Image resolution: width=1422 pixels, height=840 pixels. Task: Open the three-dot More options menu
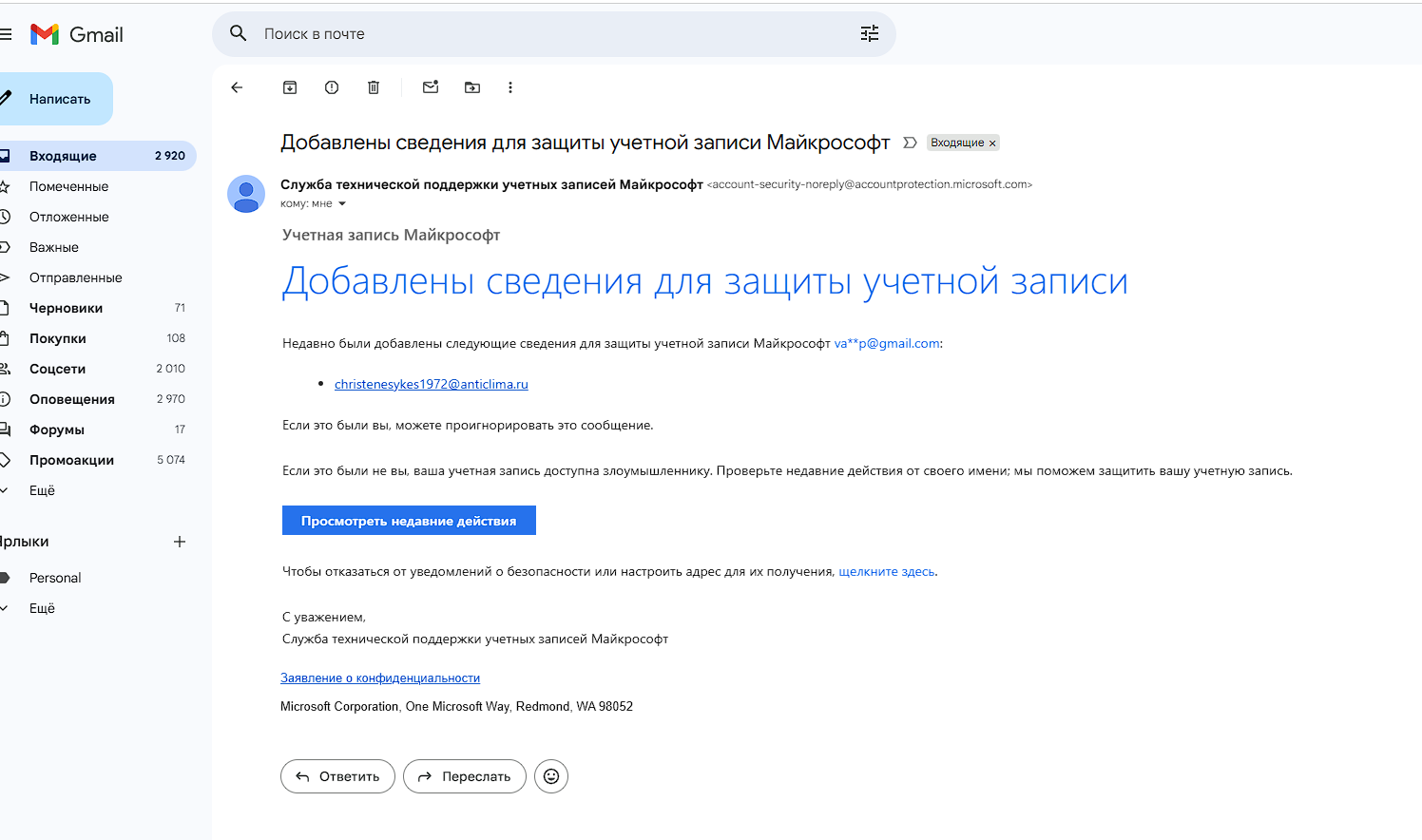510,87
